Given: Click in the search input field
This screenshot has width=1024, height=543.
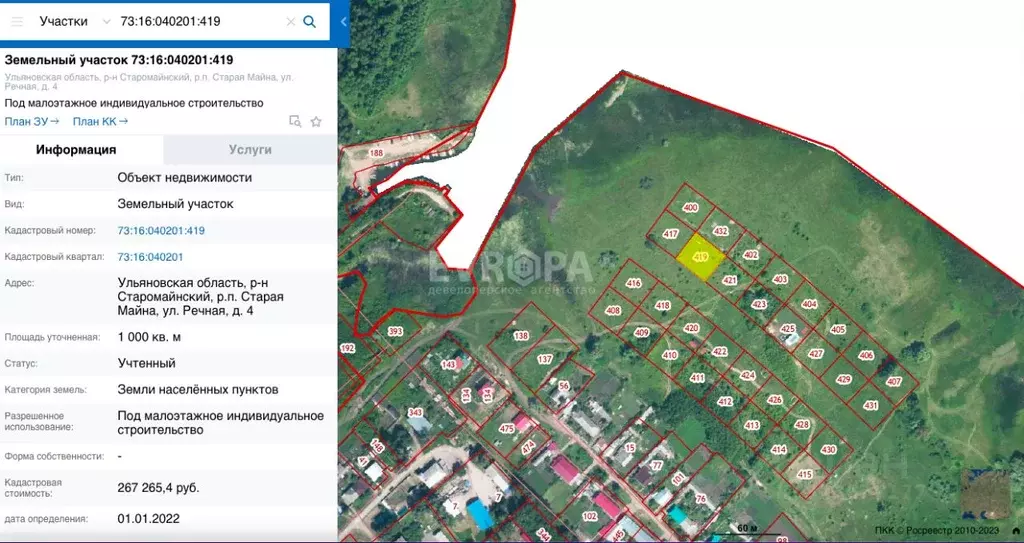Looking at the screenshot, I should (200, 21).
